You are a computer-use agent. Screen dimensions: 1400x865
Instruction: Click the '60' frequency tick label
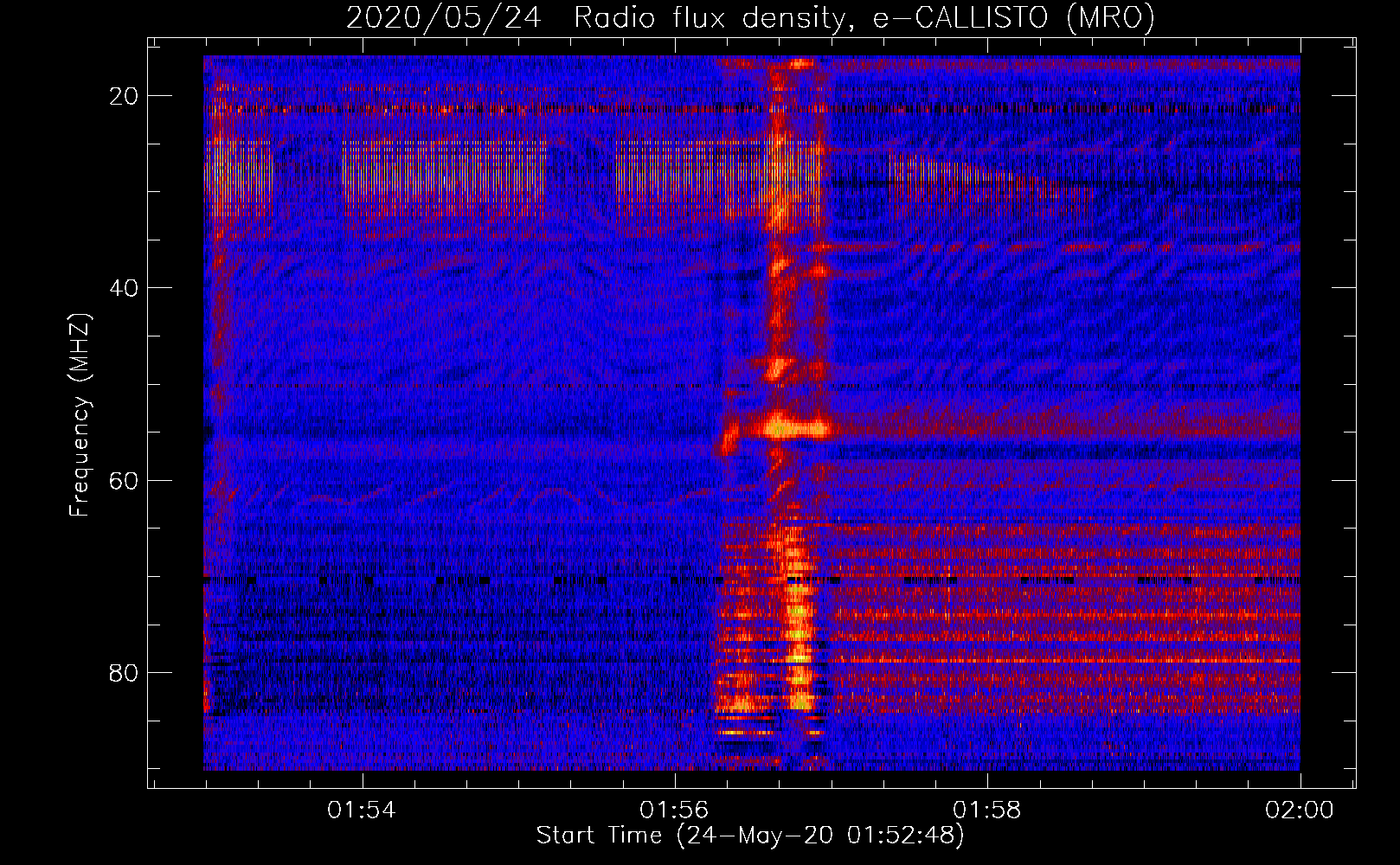[125, 480]
